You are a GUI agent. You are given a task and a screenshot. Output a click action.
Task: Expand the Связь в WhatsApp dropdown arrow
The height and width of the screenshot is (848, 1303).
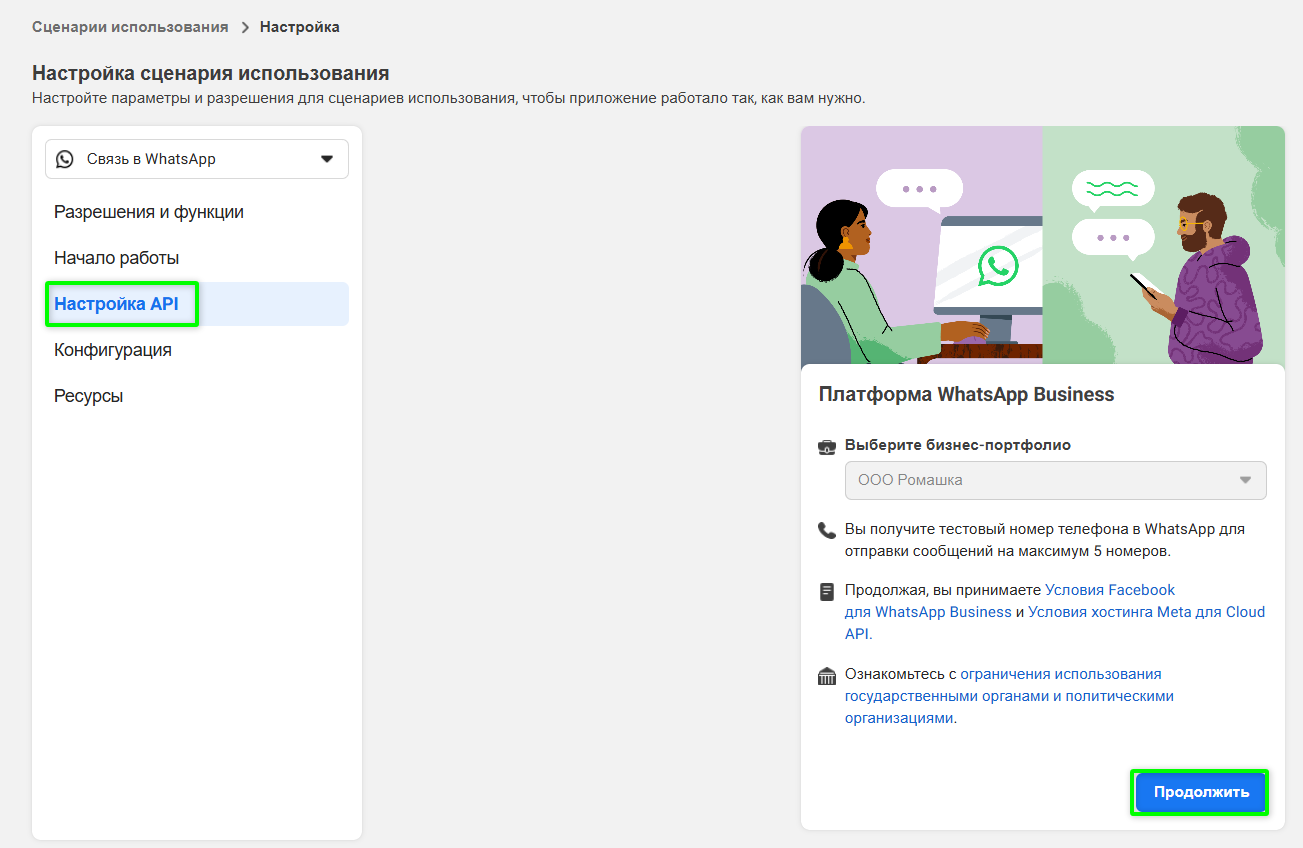326,159
